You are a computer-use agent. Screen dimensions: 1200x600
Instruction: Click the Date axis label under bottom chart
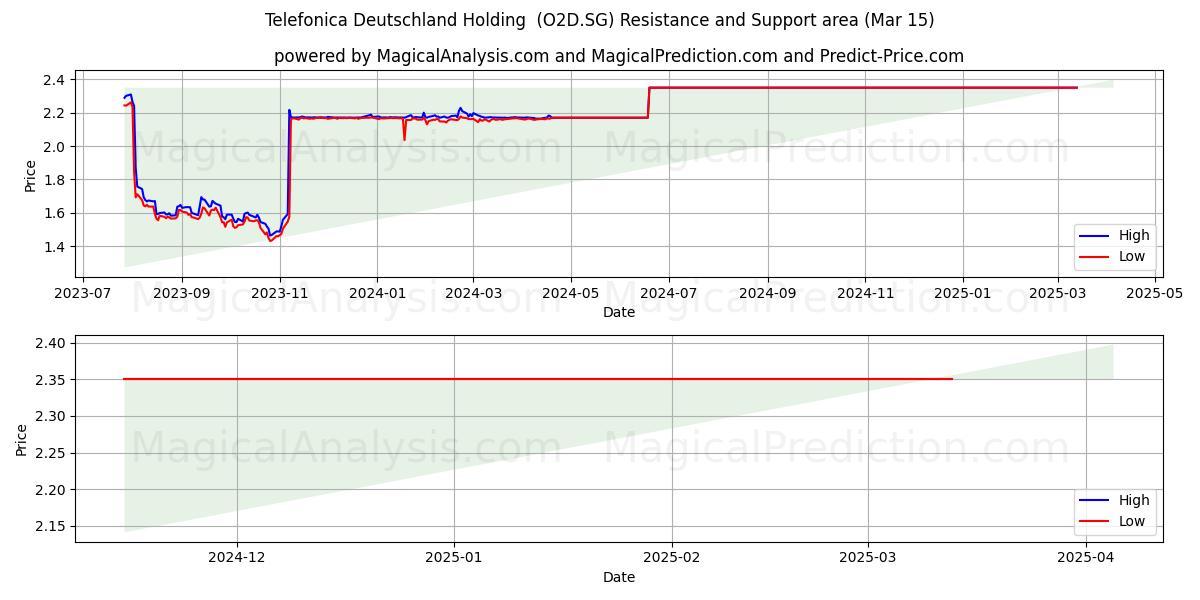coord(619,578)
